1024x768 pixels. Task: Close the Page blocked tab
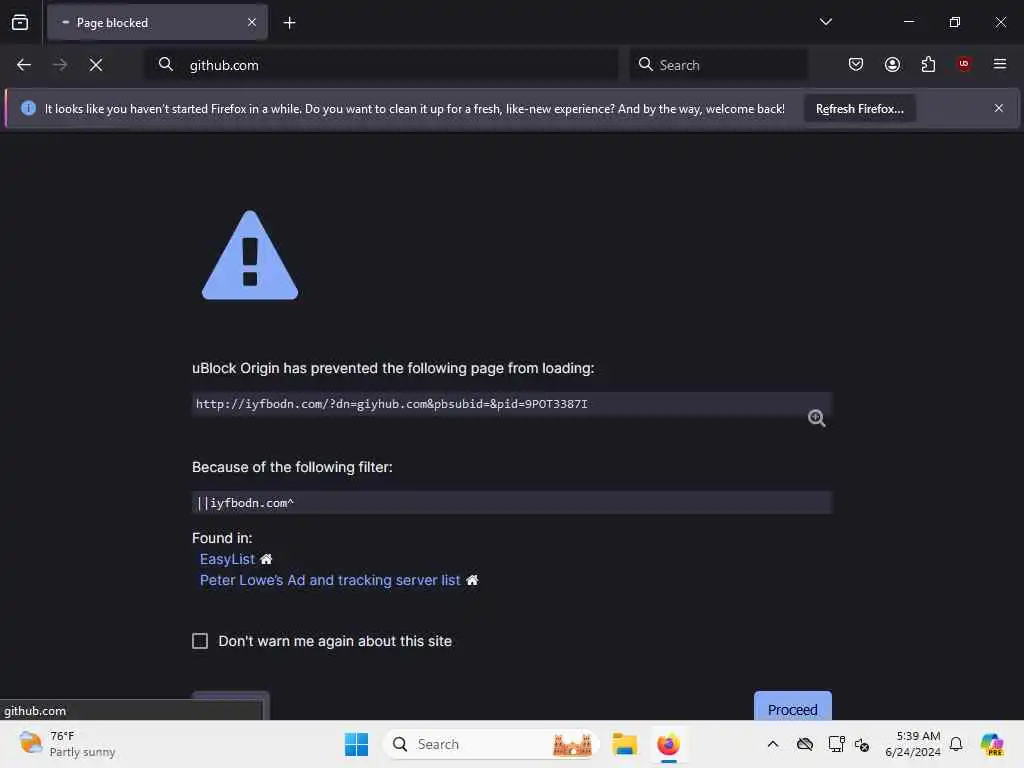point(252,23)
